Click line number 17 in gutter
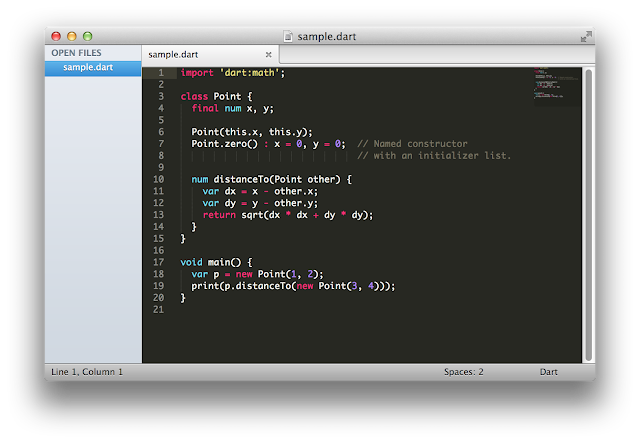640x443 pixels. [x=158, y=262]
